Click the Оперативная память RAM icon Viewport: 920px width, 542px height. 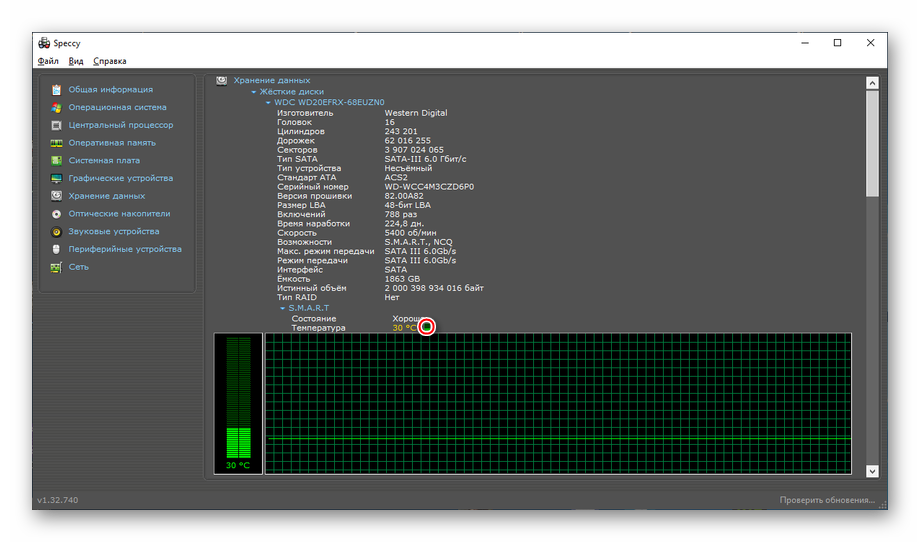pyautogui.click(x=57, y=143)
